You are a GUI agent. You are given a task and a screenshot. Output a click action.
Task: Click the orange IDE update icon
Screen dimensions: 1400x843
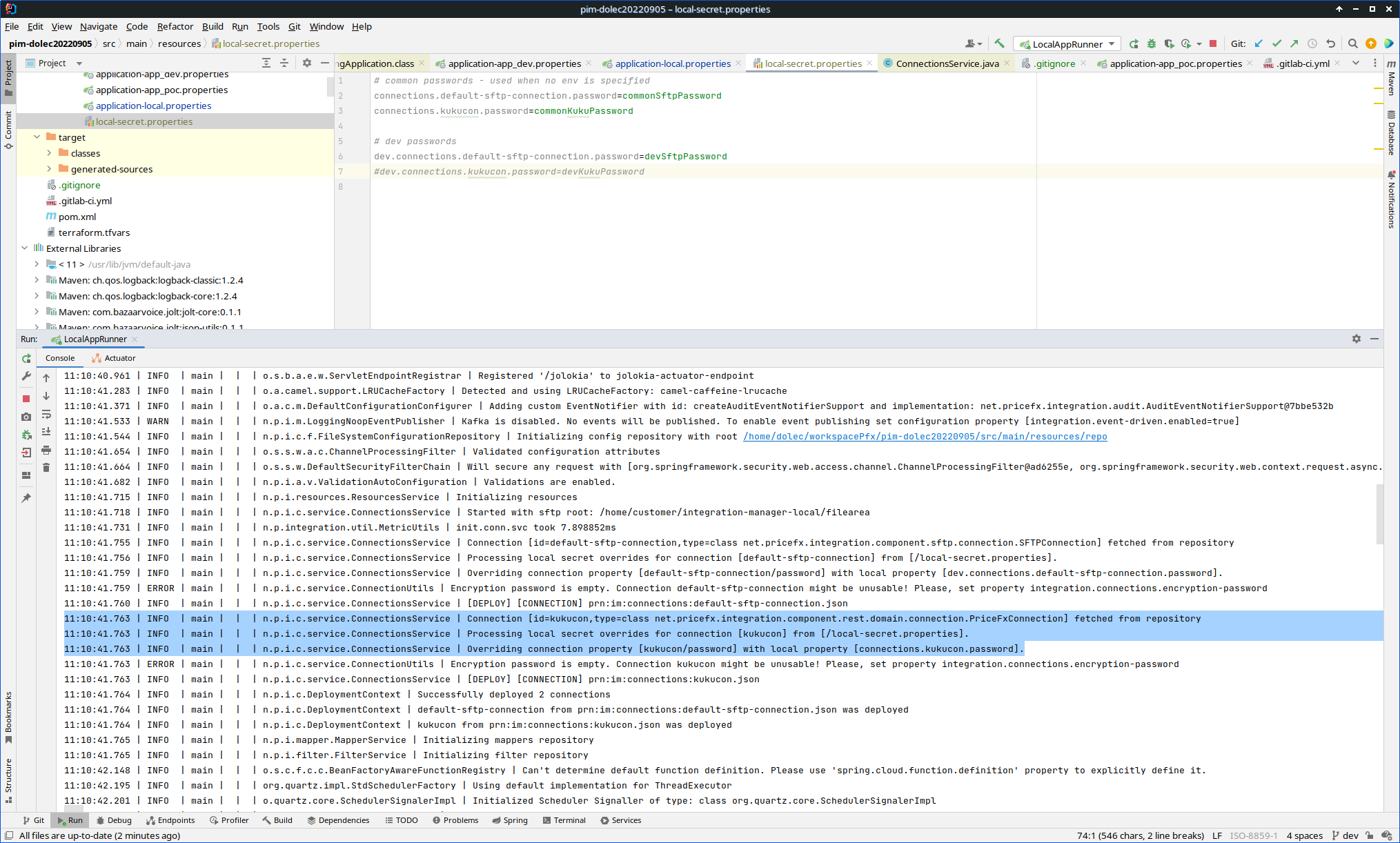[1371, 43]
